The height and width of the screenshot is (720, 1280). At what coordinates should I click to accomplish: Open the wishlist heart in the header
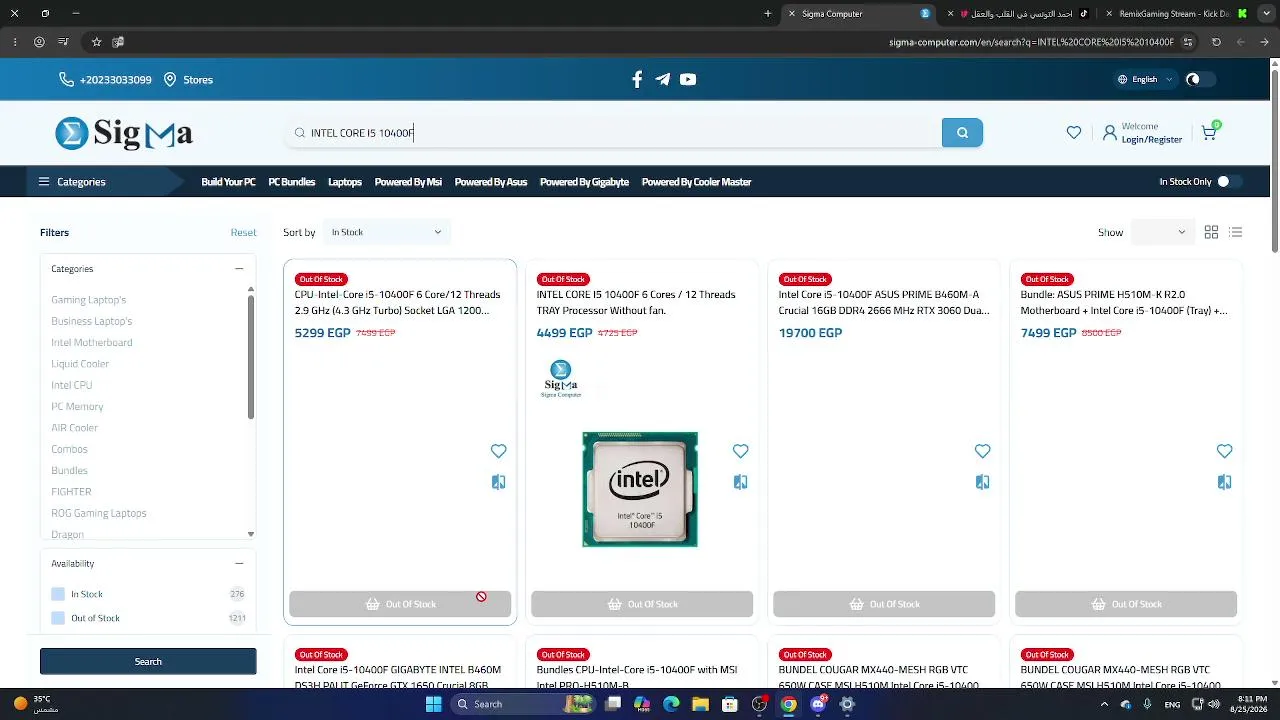pos(1074,133)
